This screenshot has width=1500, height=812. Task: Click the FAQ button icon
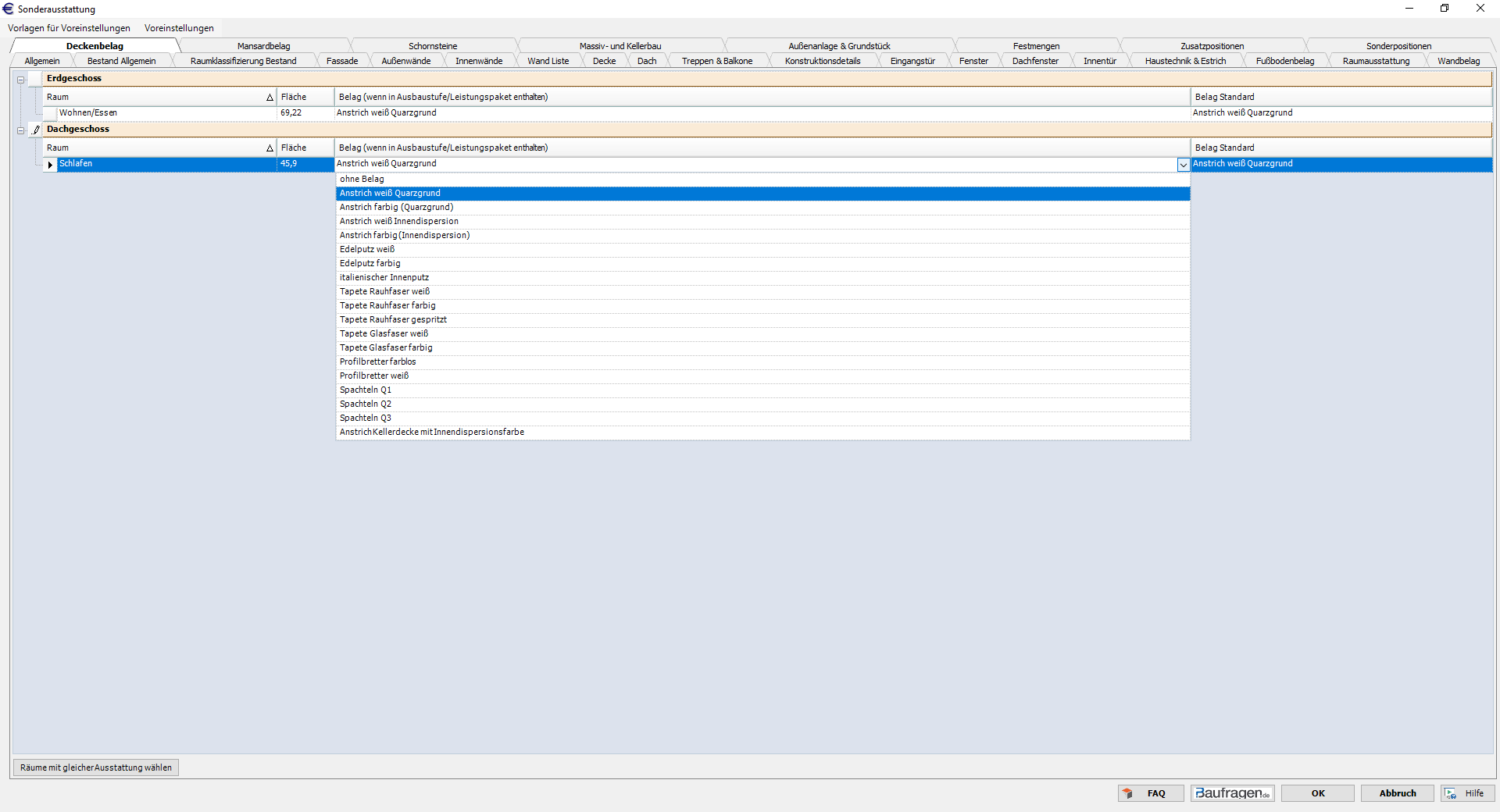pos(1127,793)
